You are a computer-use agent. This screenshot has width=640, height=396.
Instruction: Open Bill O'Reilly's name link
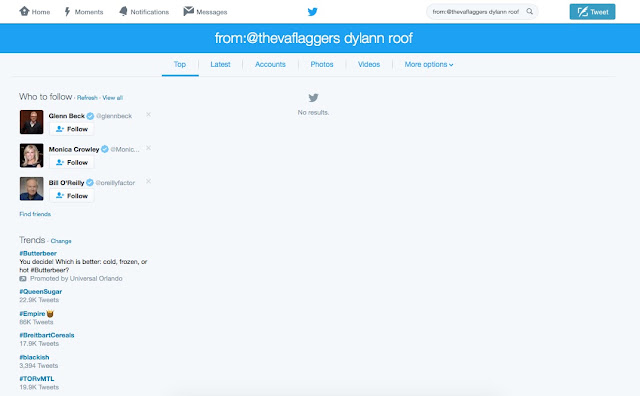pos(67,183)
